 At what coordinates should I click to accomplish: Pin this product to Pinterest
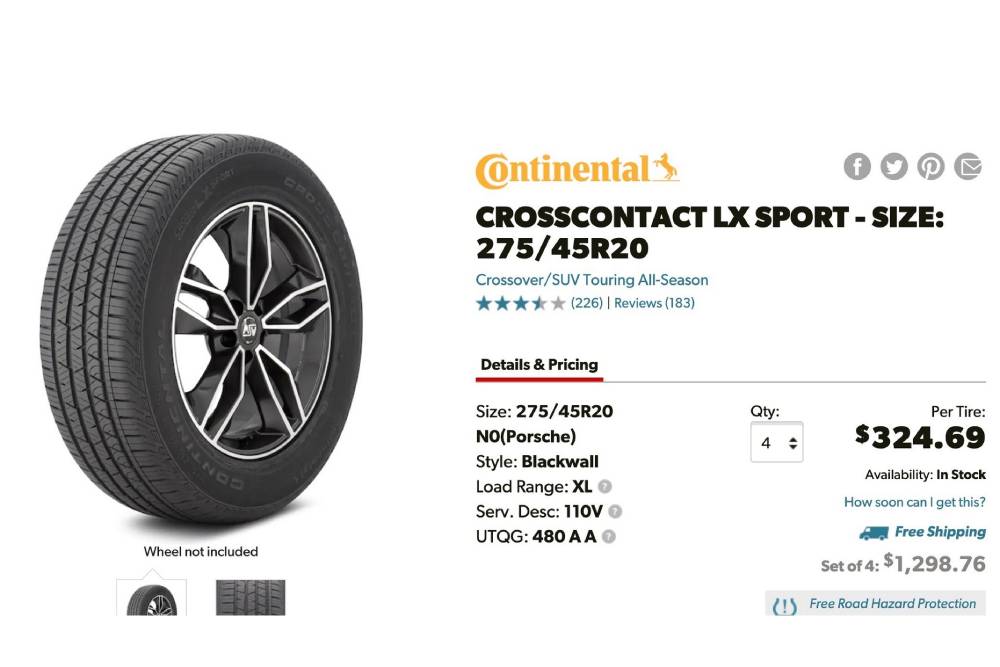coord(931,166)
